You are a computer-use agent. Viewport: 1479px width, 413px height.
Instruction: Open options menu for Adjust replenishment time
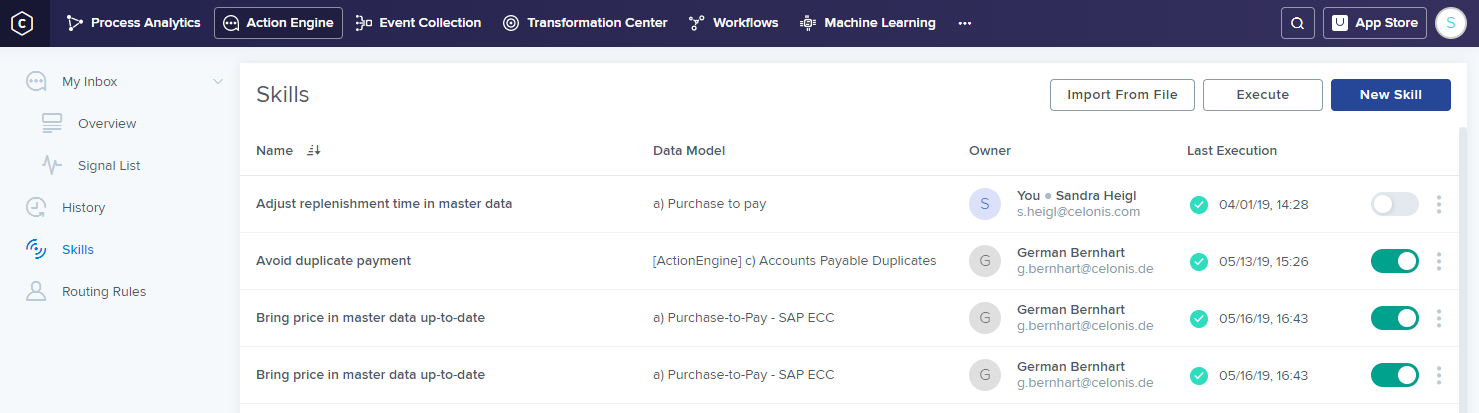[x=1439, y=204]
